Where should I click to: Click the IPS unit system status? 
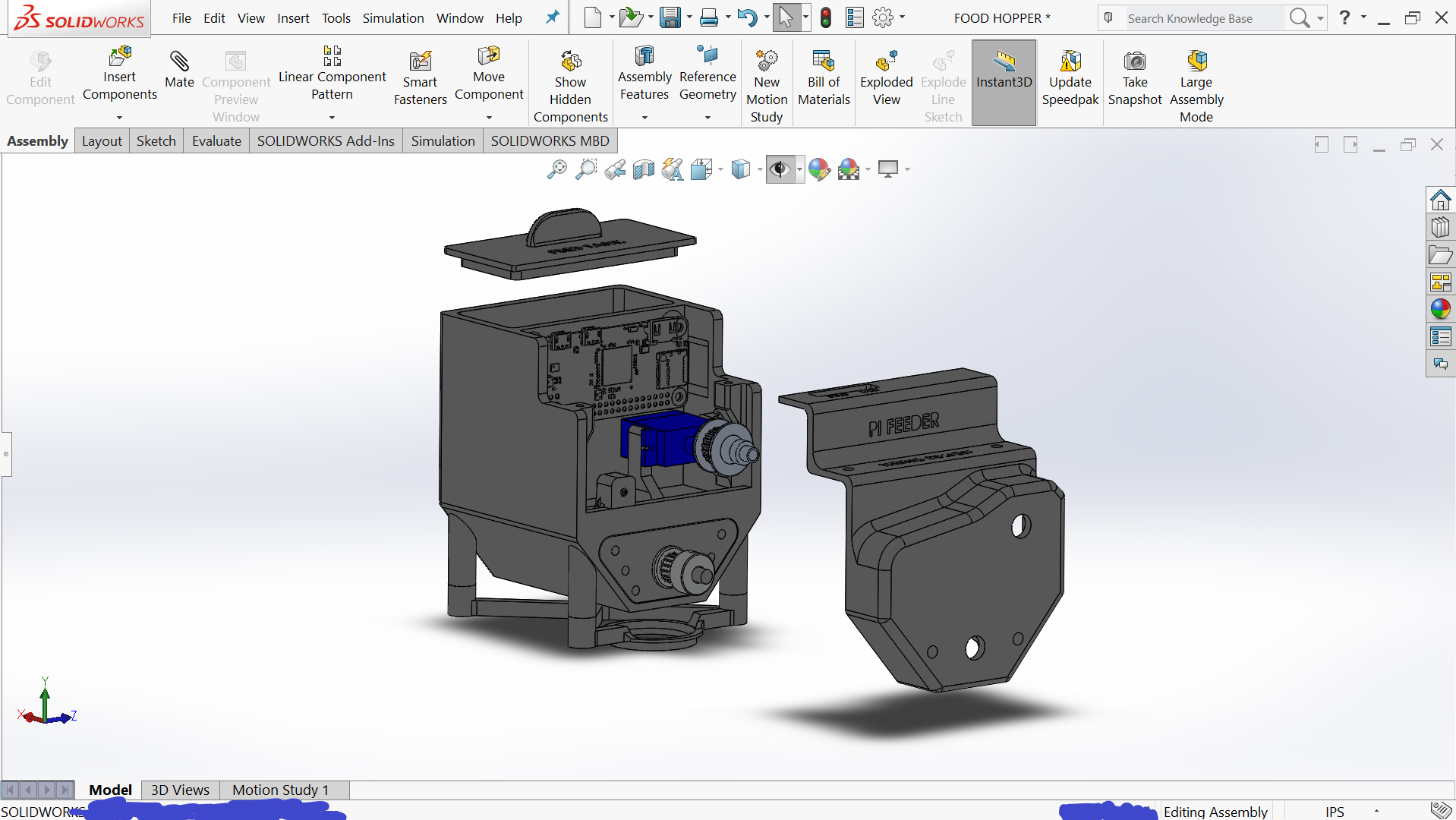point(1335,812)
